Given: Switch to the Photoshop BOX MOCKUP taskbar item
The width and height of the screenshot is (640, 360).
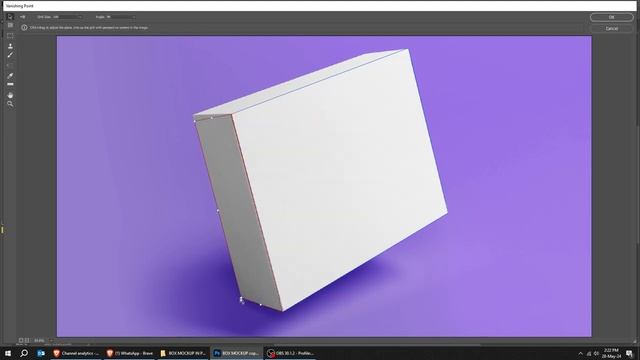Looking at the screenshot, I should [x=237, y=353].
